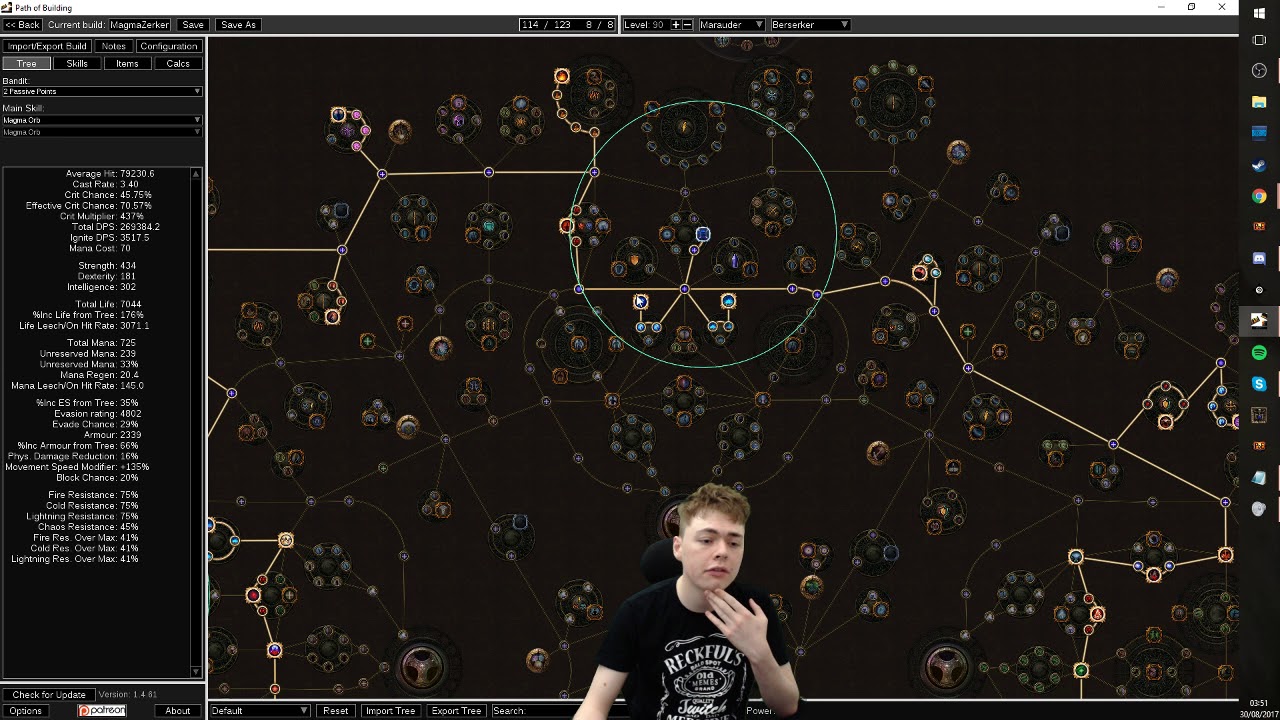Select the Average Hit stat line
Image resolution: width=1280 pixels, height=720 pixels.
(x=109, y=174)
